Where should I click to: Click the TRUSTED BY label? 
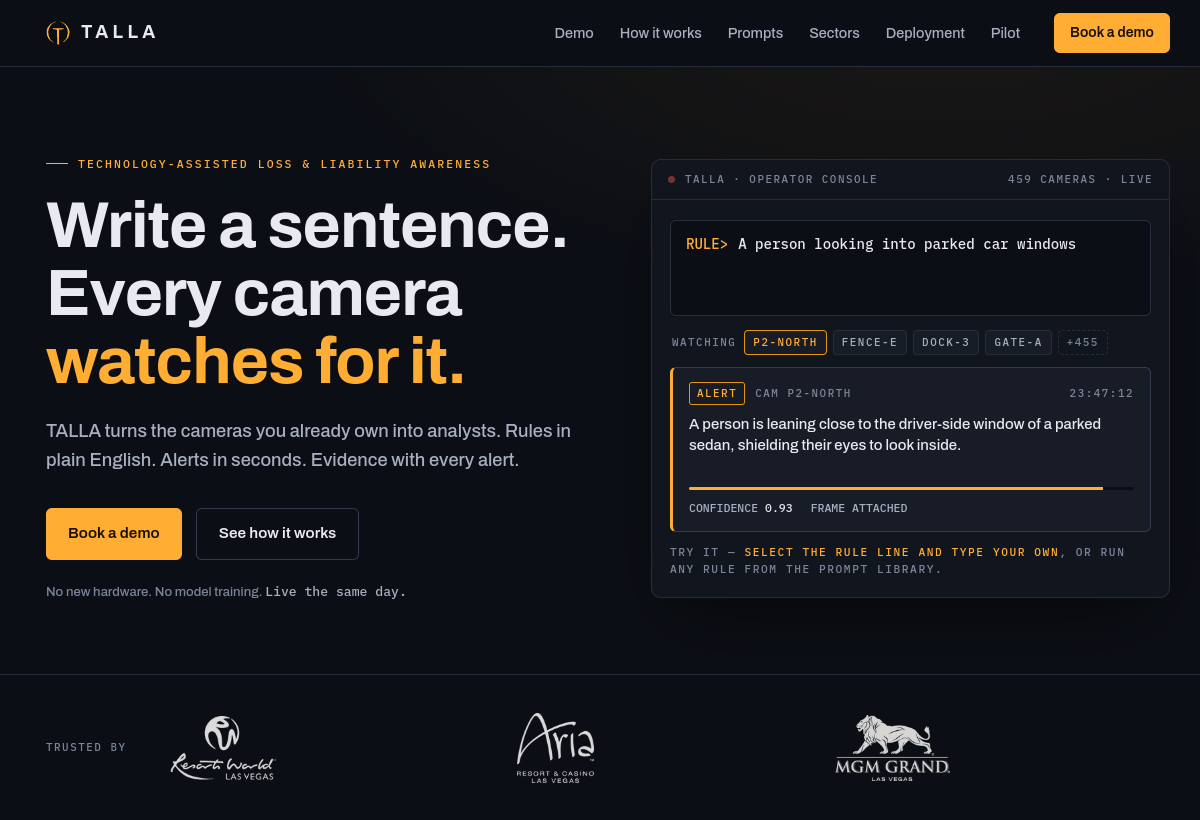point(86,748)
